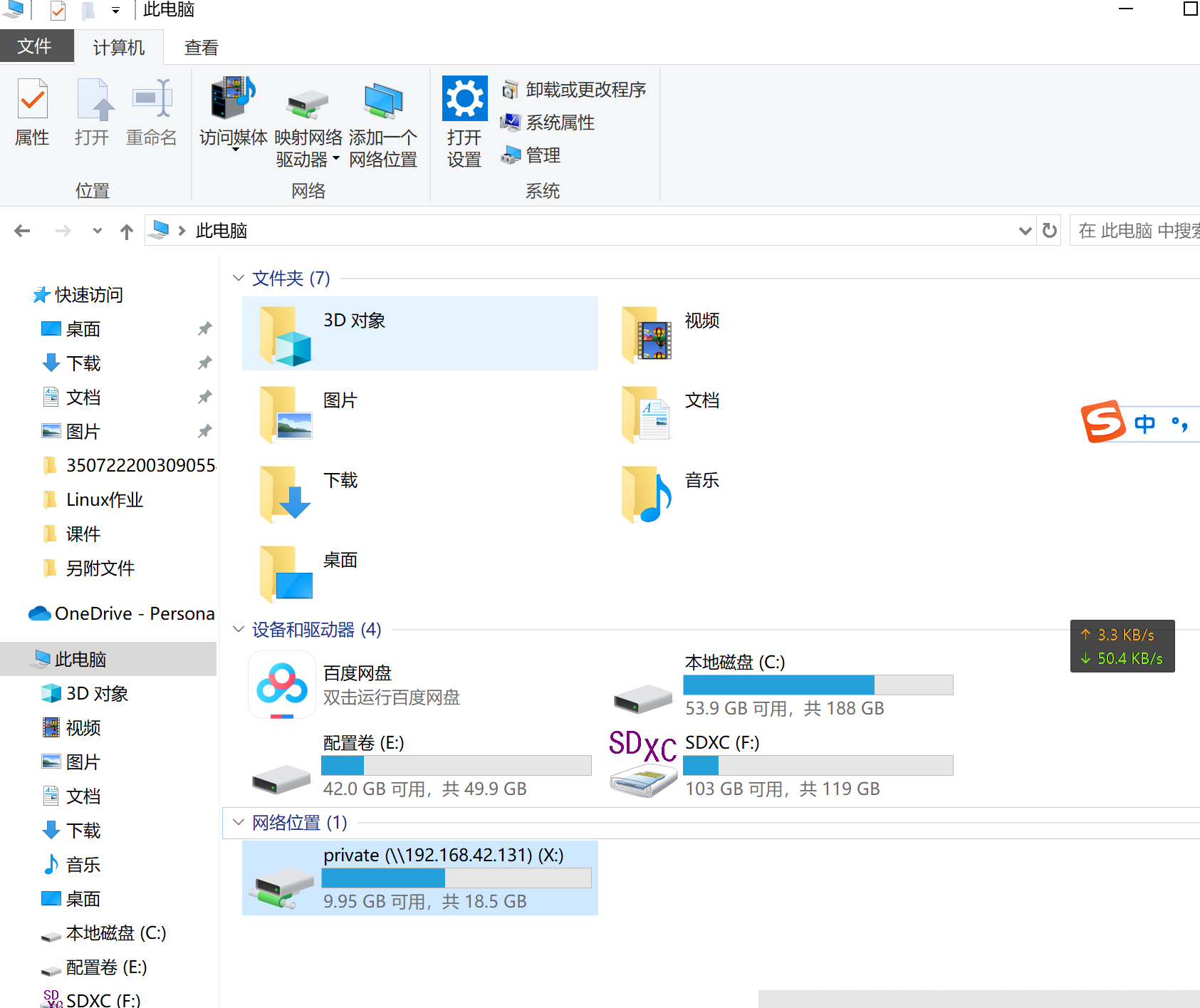Select the SDXC (F:) drive icon
Screen dimensions: 1200x1008
(643, 764)
